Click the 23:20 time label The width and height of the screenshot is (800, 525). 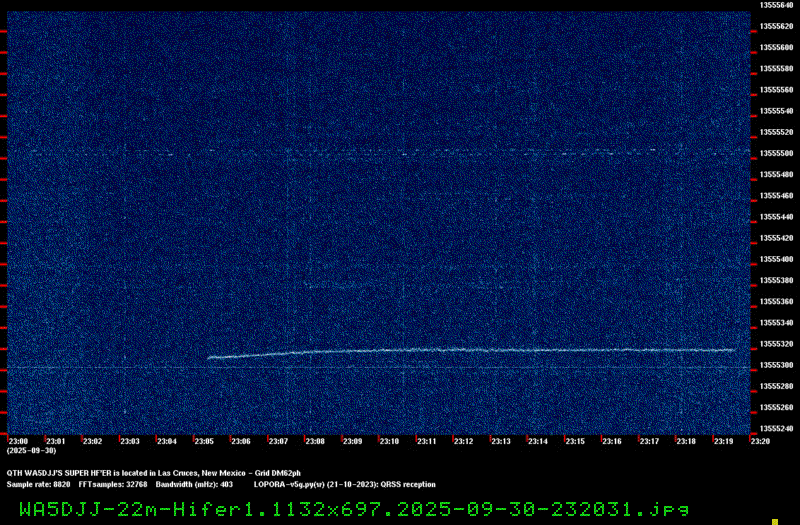tap(760, 441)
